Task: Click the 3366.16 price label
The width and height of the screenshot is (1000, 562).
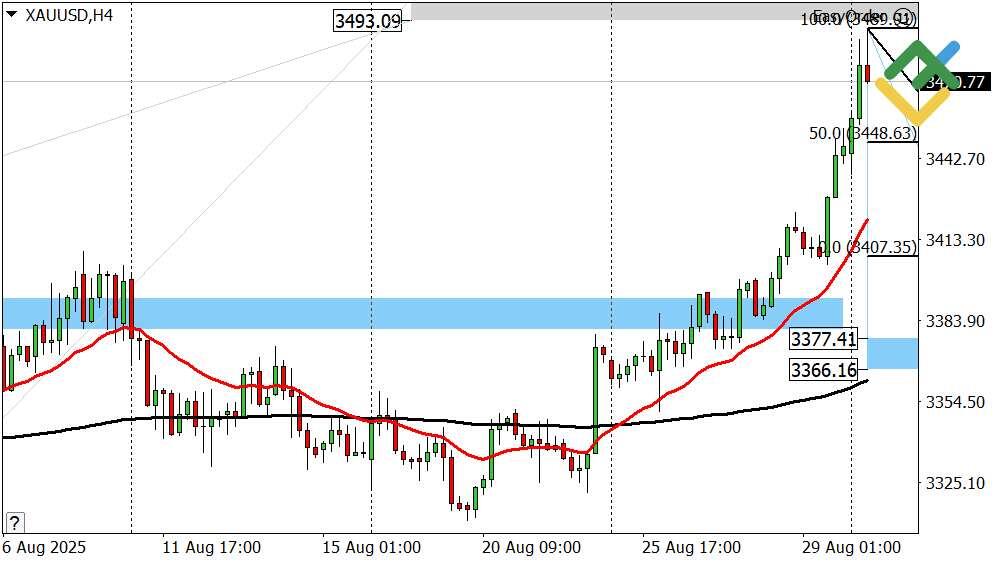Action: [823, 370]
